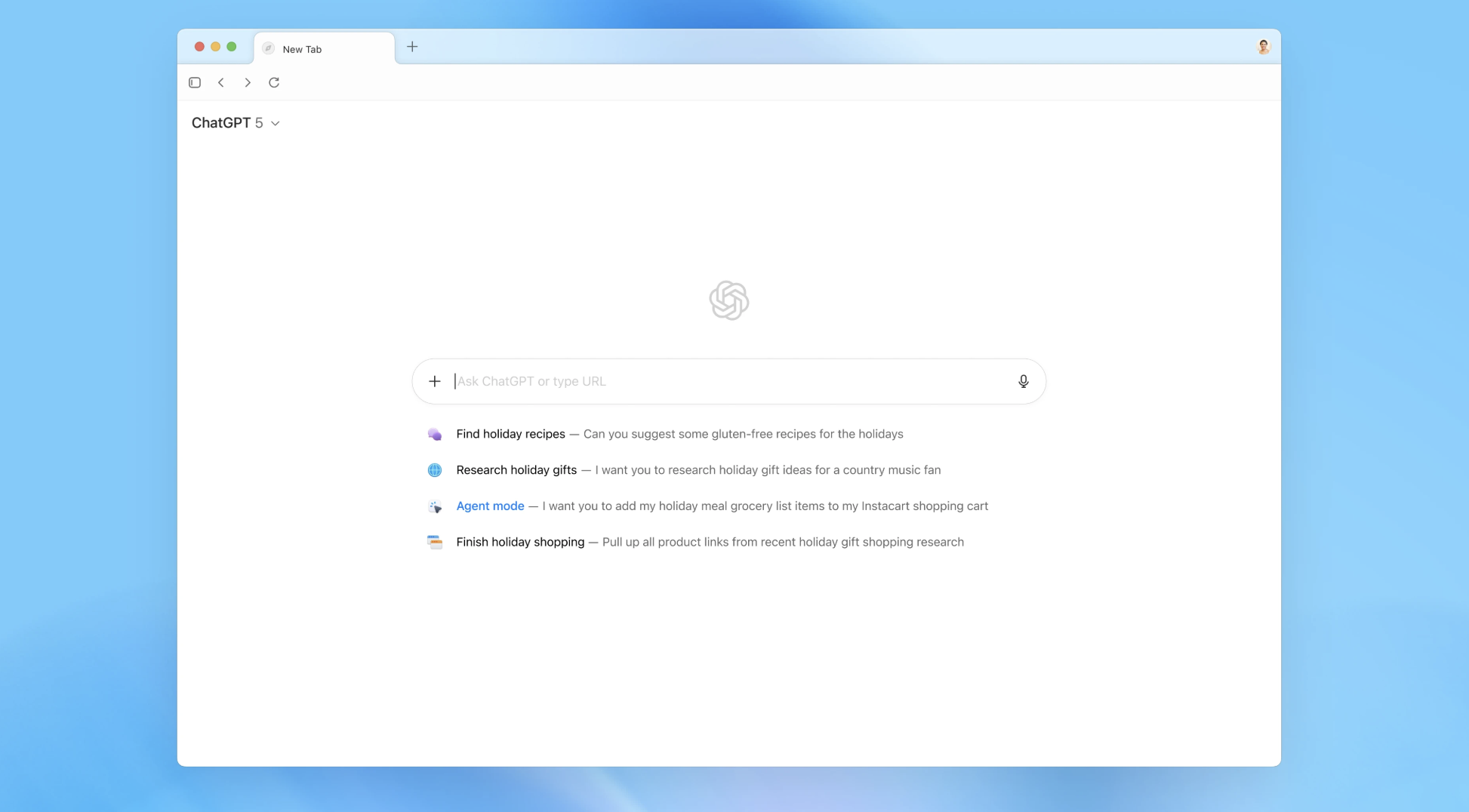1469x812 pixels.
Task: Click the green maximize window button
Action: click(x=232, y=47)
